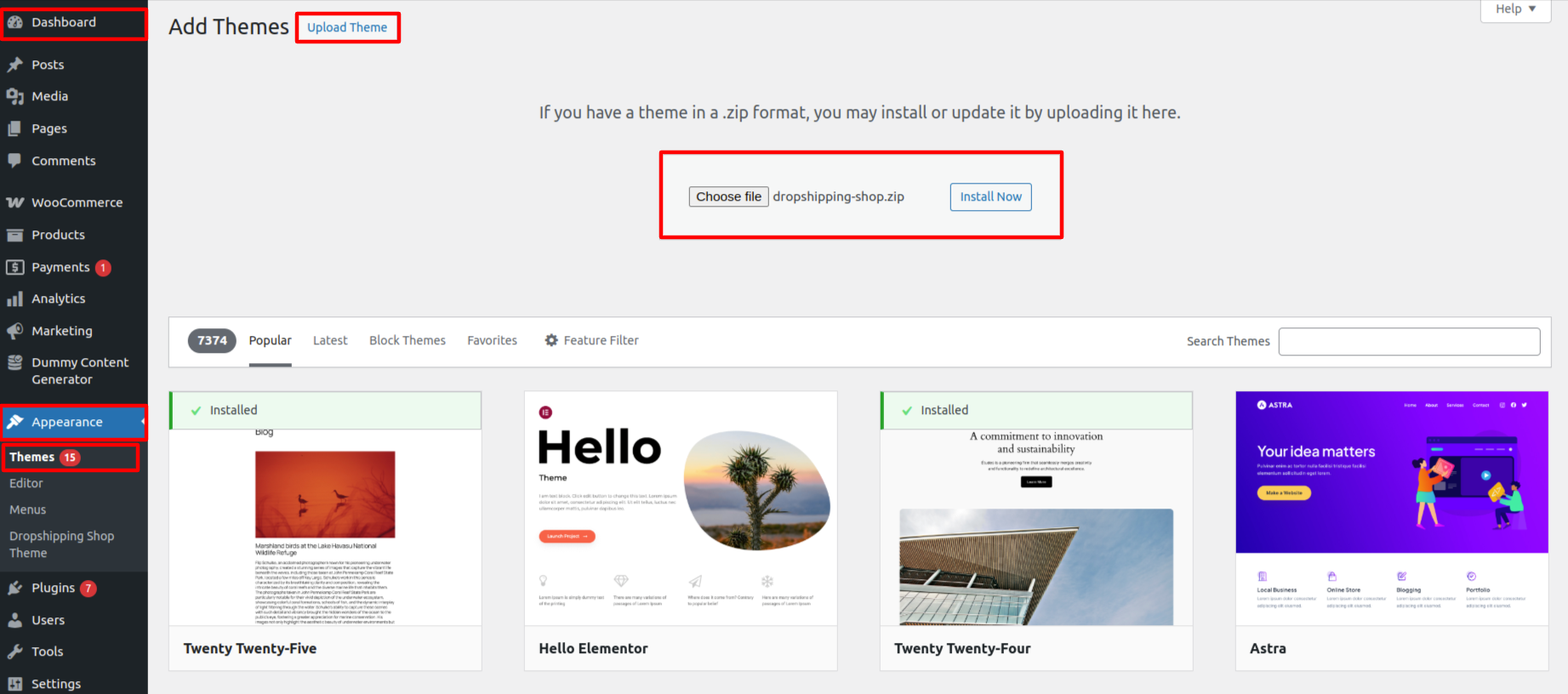Click the Comments speech bubble icon

14,161
